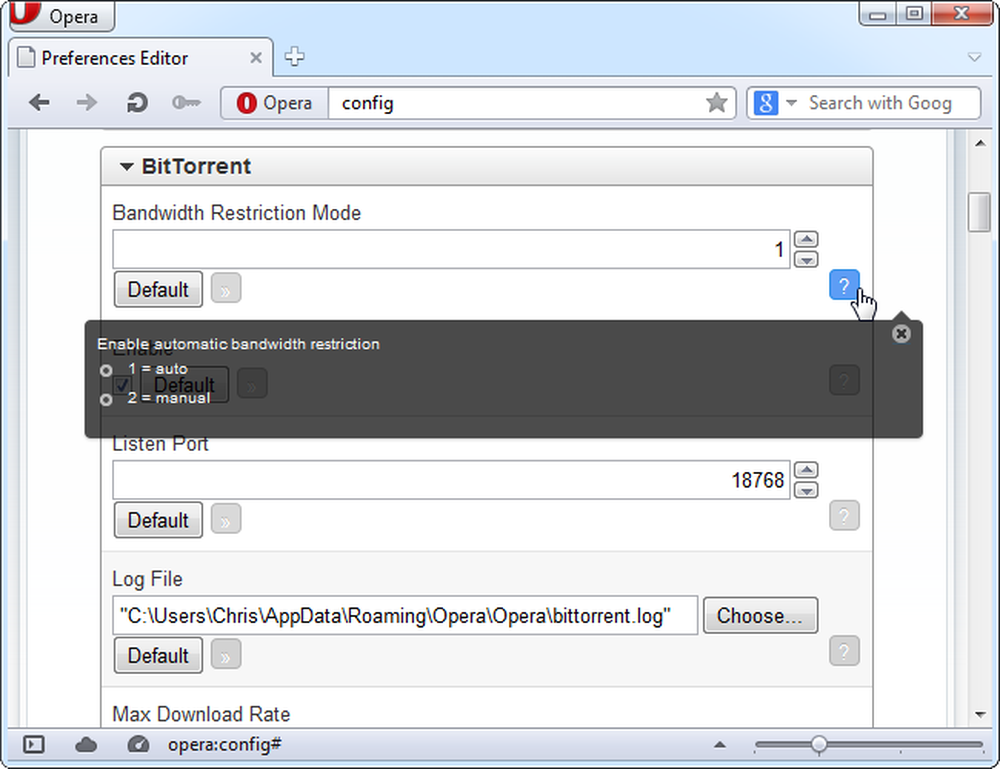Click Opera Turbo speedometer icon

pos(138,745)
